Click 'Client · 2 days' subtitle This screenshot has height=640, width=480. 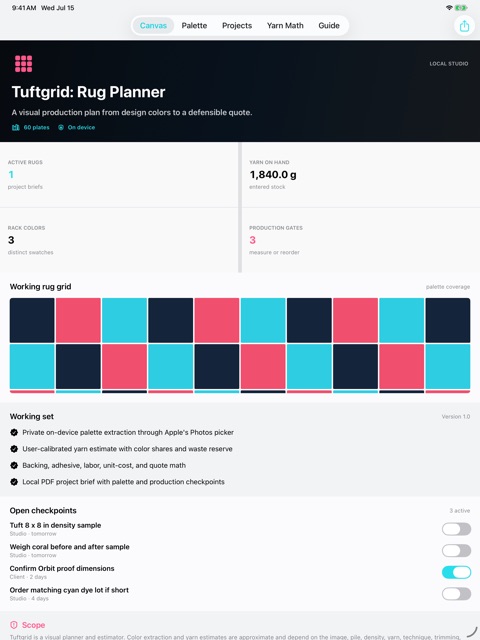(28, 577)
